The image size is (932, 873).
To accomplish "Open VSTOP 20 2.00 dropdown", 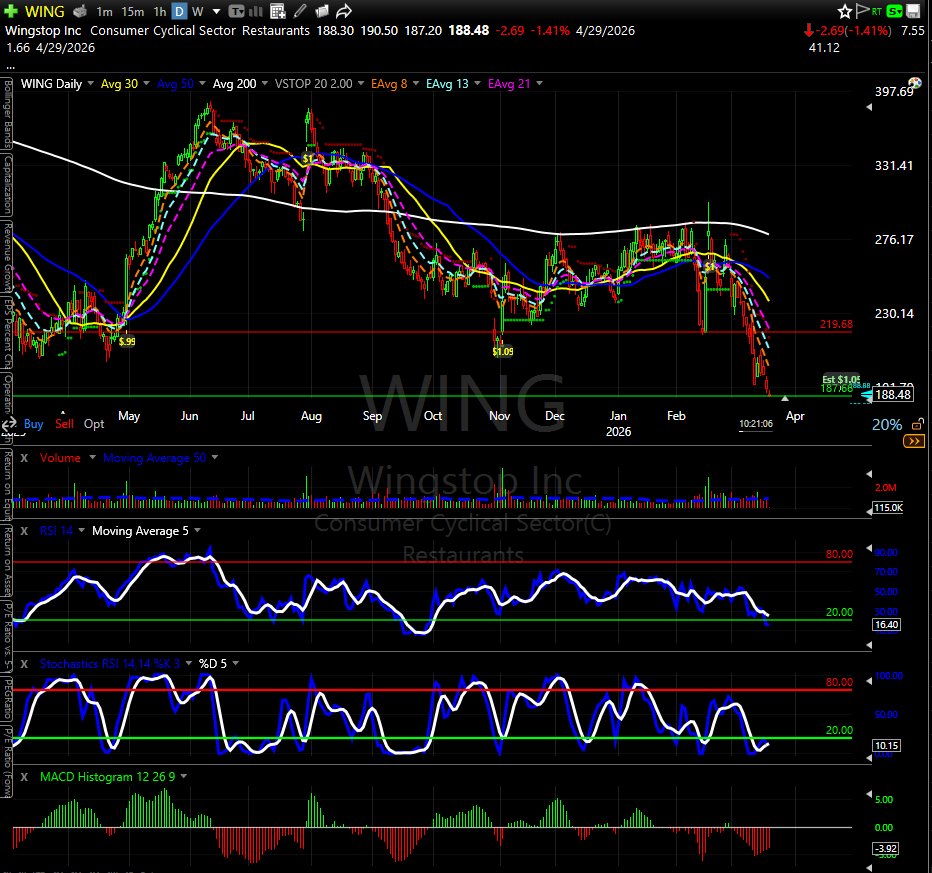I will [361, 83].
